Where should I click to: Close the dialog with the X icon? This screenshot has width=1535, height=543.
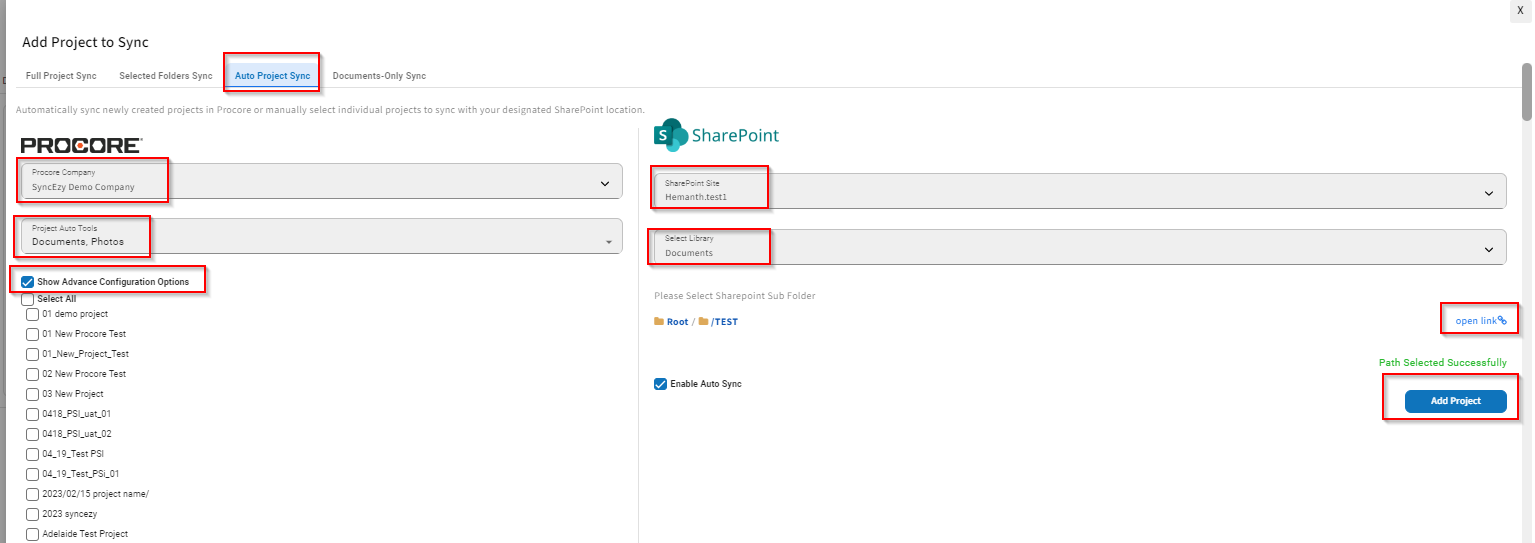click(x=1521, y=9)
